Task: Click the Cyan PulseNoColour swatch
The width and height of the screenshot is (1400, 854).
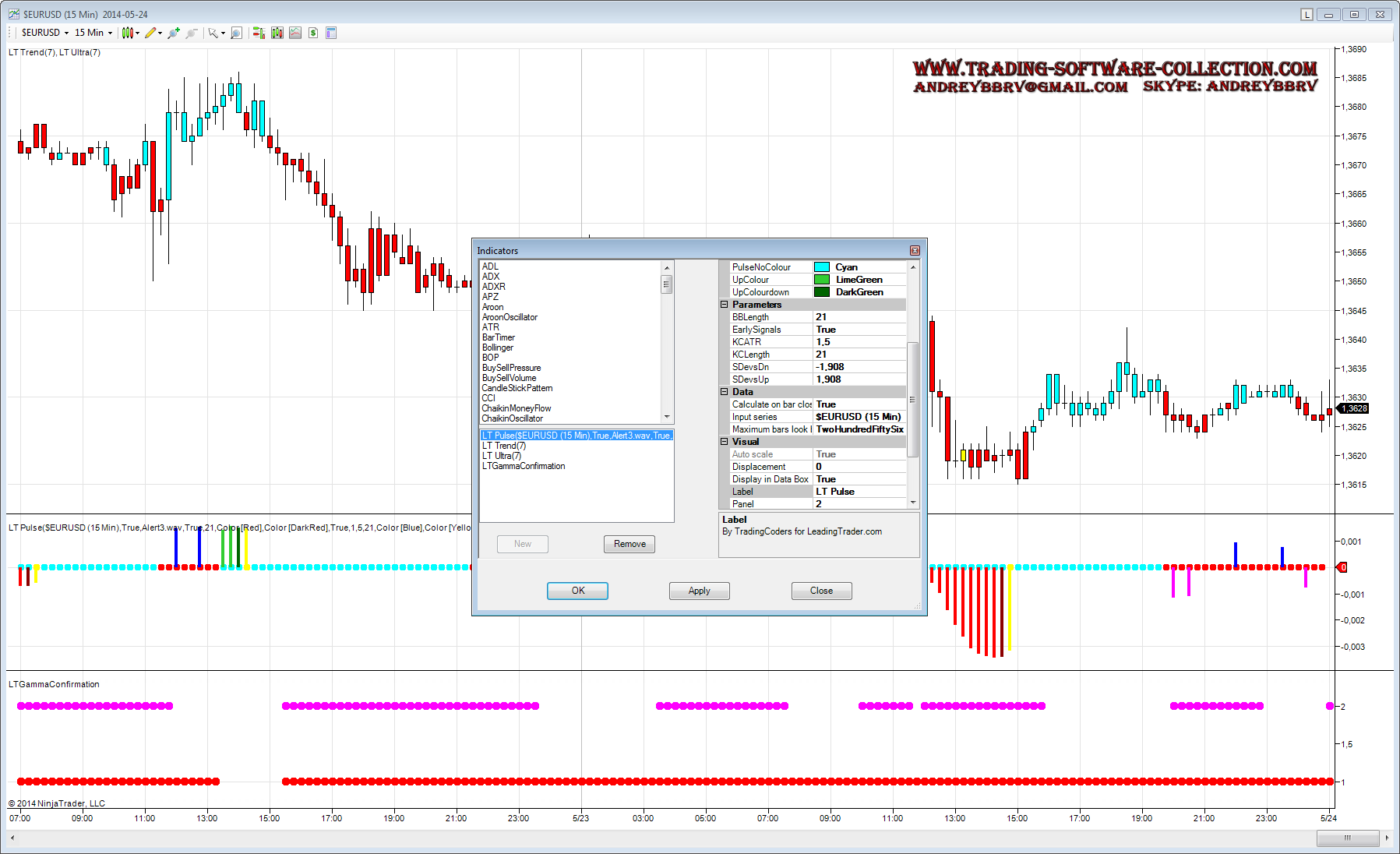Action: 821,267
